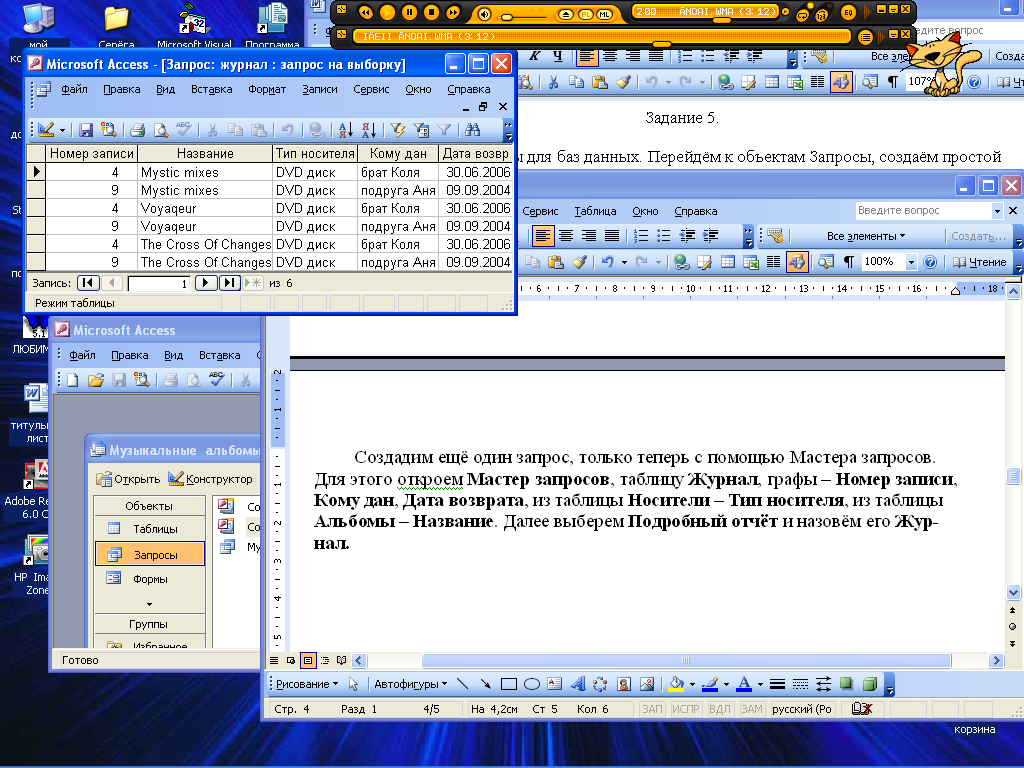Insert diagram from Drawing toolbar
The width and height of the screenshot is (1024, 768).
coord(600,684)
